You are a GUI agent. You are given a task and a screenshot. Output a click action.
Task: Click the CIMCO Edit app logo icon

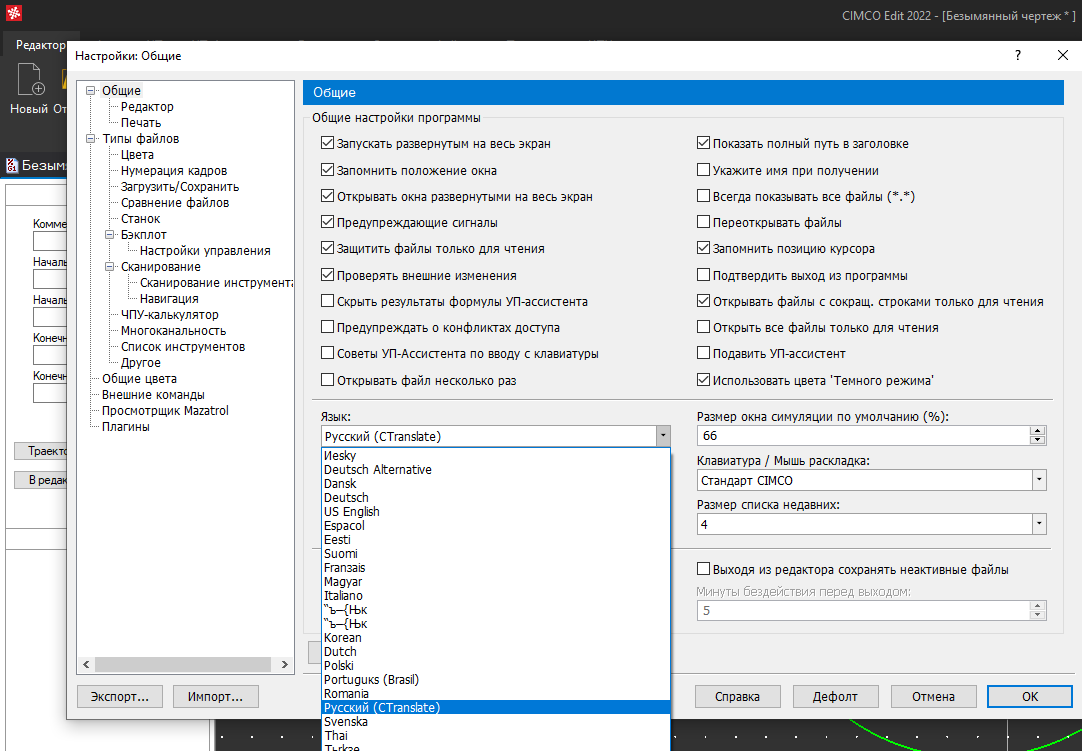pyautogui.click(x=14, y=13)
